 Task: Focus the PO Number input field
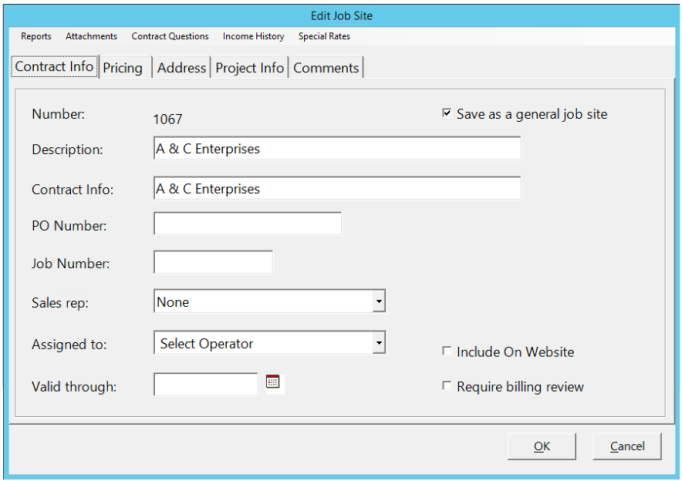[x=247, y=224]
